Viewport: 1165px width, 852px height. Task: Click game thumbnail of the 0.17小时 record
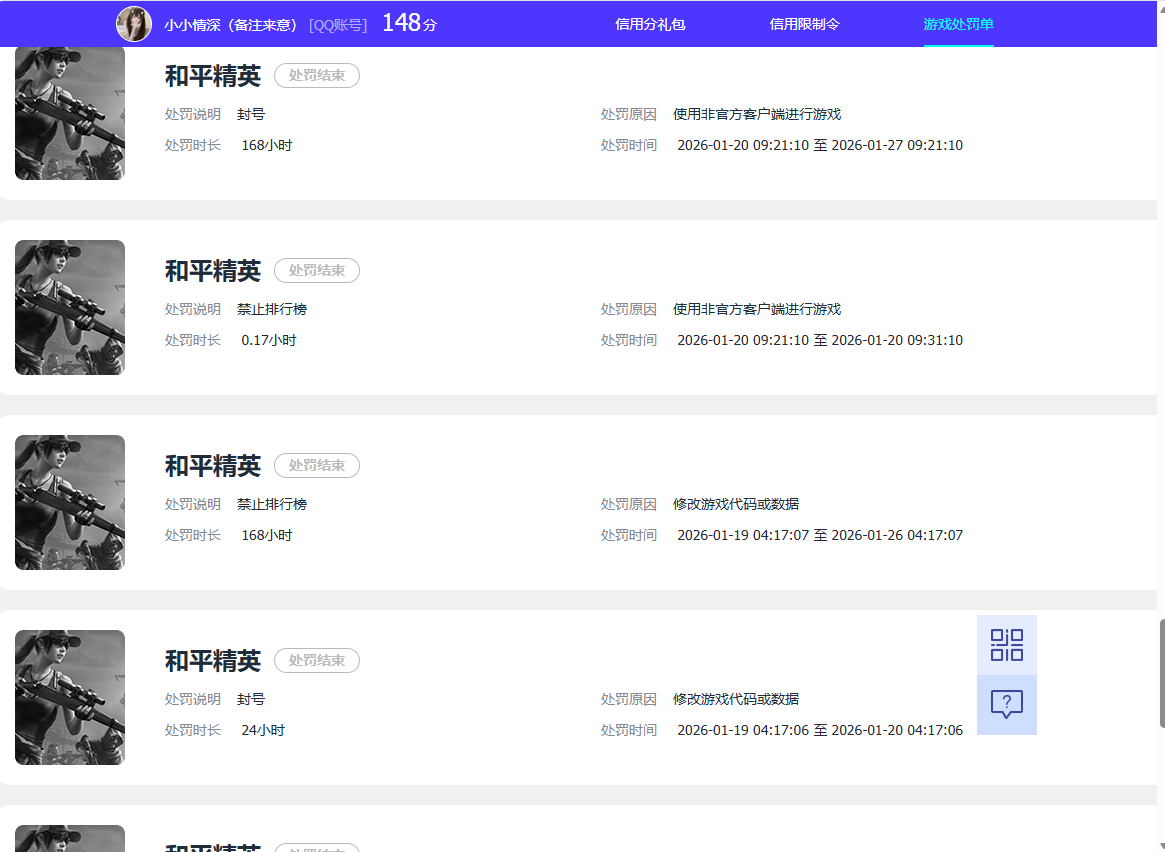(70, 307)
